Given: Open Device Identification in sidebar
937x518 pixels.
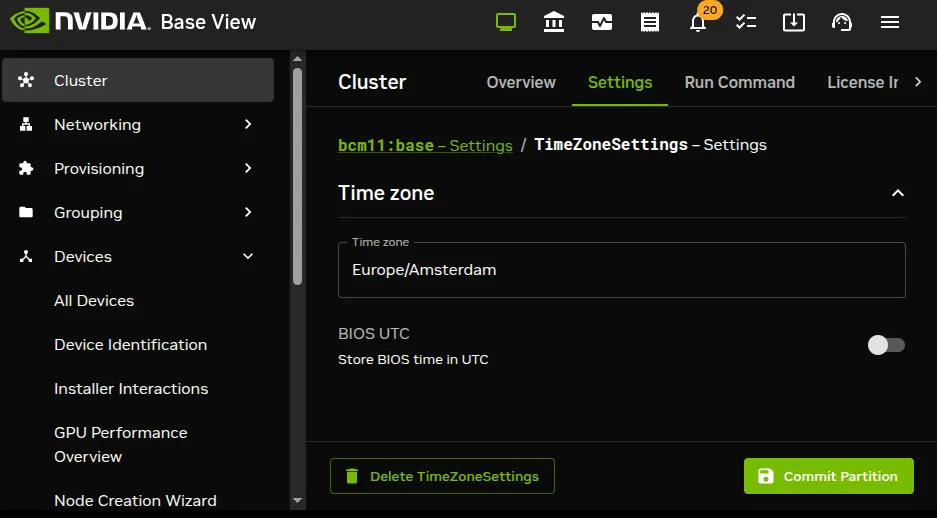Looking at the screenshot, I should click(x=130, y=345).
